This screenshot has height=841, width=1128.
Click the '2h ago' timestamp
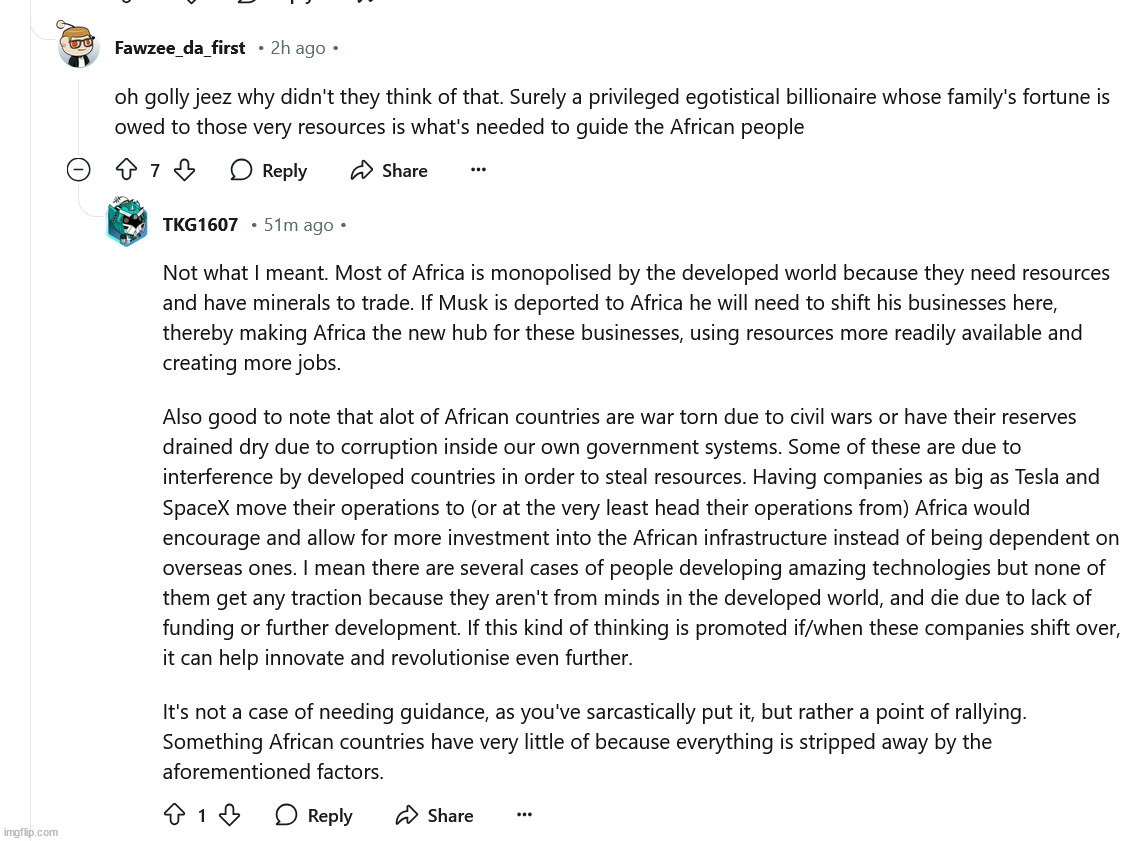tap(298, 48)
